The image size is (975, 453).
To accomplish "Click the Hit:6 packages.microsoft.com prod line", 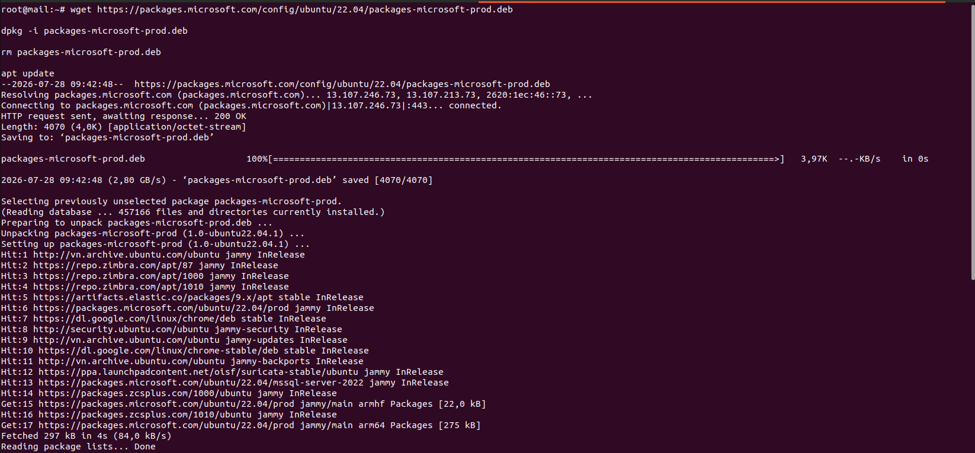I will tap(188, 308).
